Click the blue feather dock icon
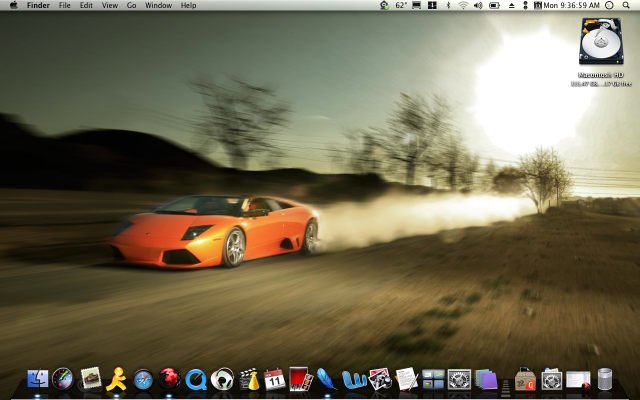The image size is (640, 400). [327, 379]
